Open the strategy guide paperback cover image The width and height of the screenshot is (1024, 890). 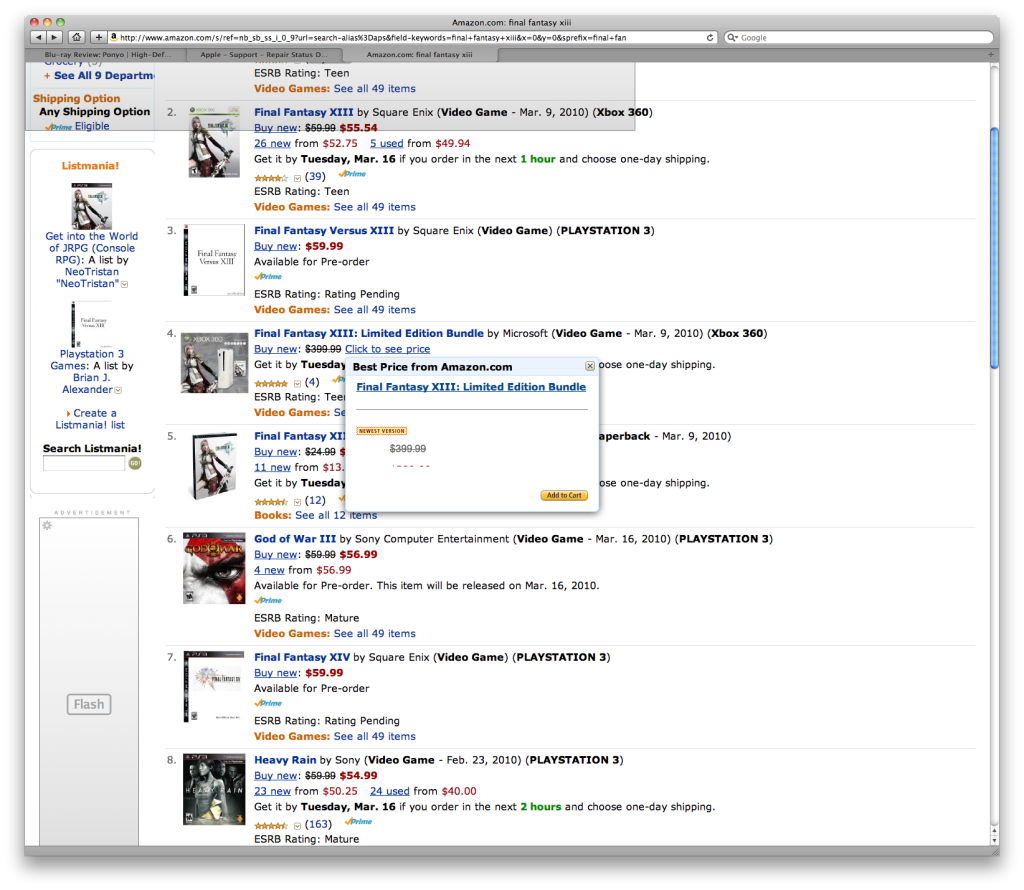[214, 466]
